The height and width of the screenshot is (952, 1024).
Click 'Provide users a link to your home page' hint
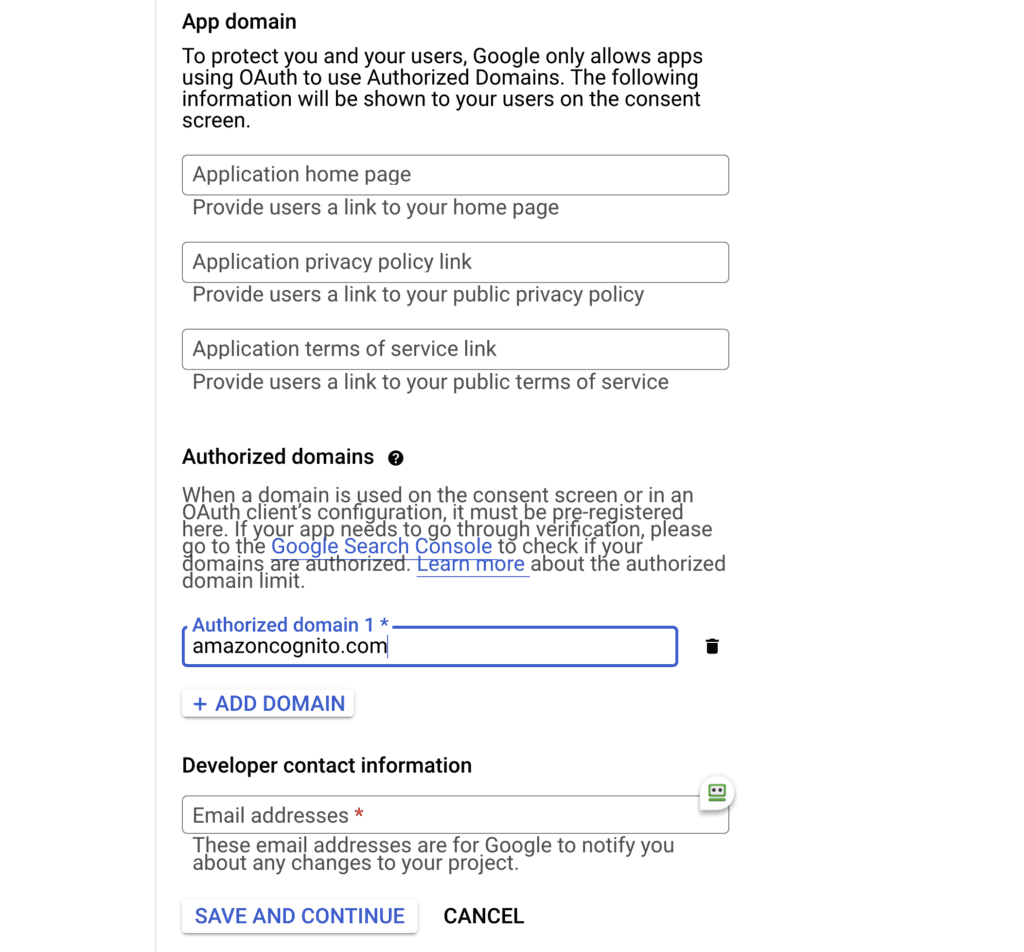click(376, 208)
